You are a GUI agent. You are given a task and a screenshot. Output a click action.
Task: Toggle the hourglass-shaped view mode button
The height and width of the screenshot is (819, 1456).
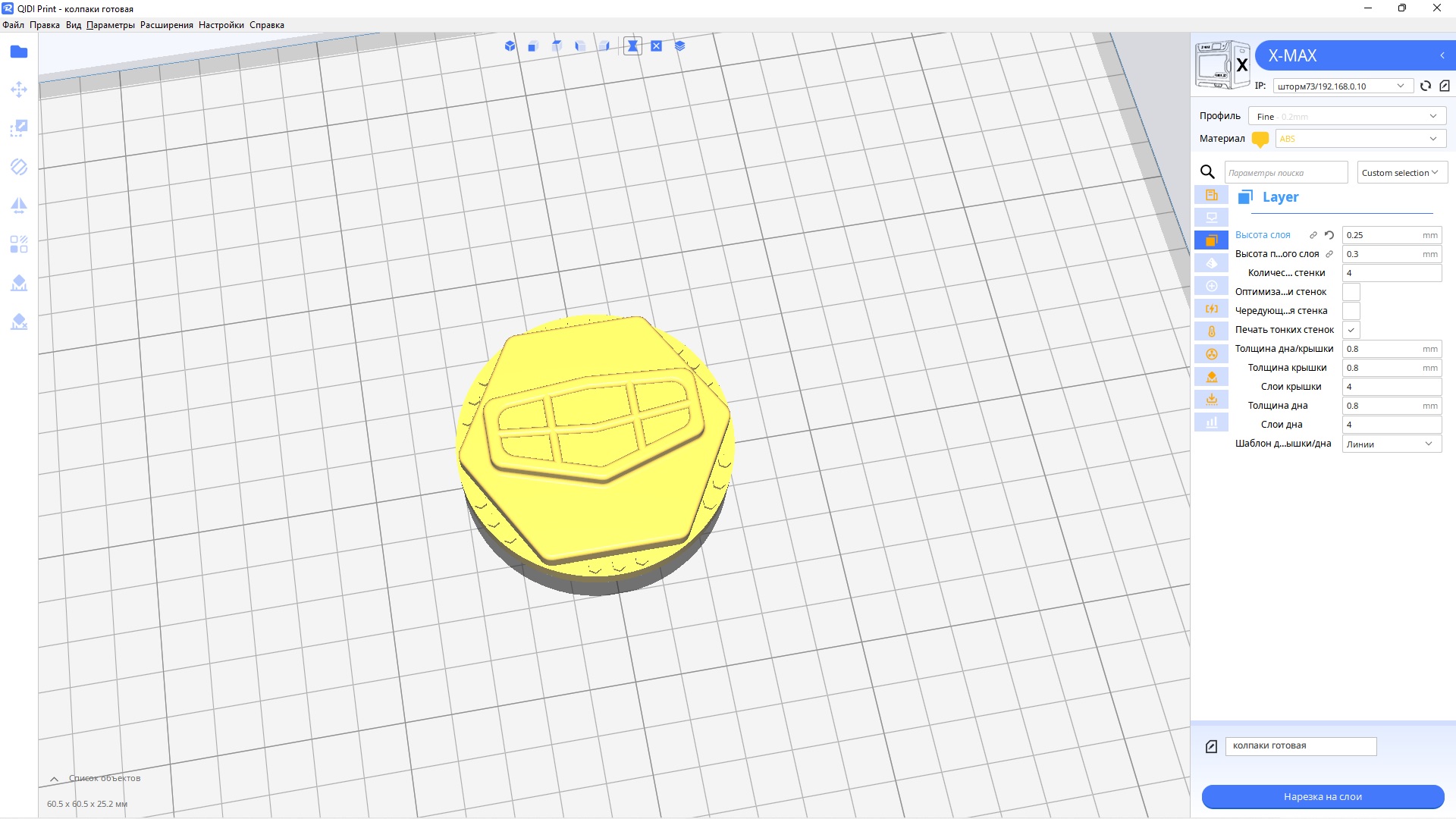pyautogui.click(x=632, y=46)
